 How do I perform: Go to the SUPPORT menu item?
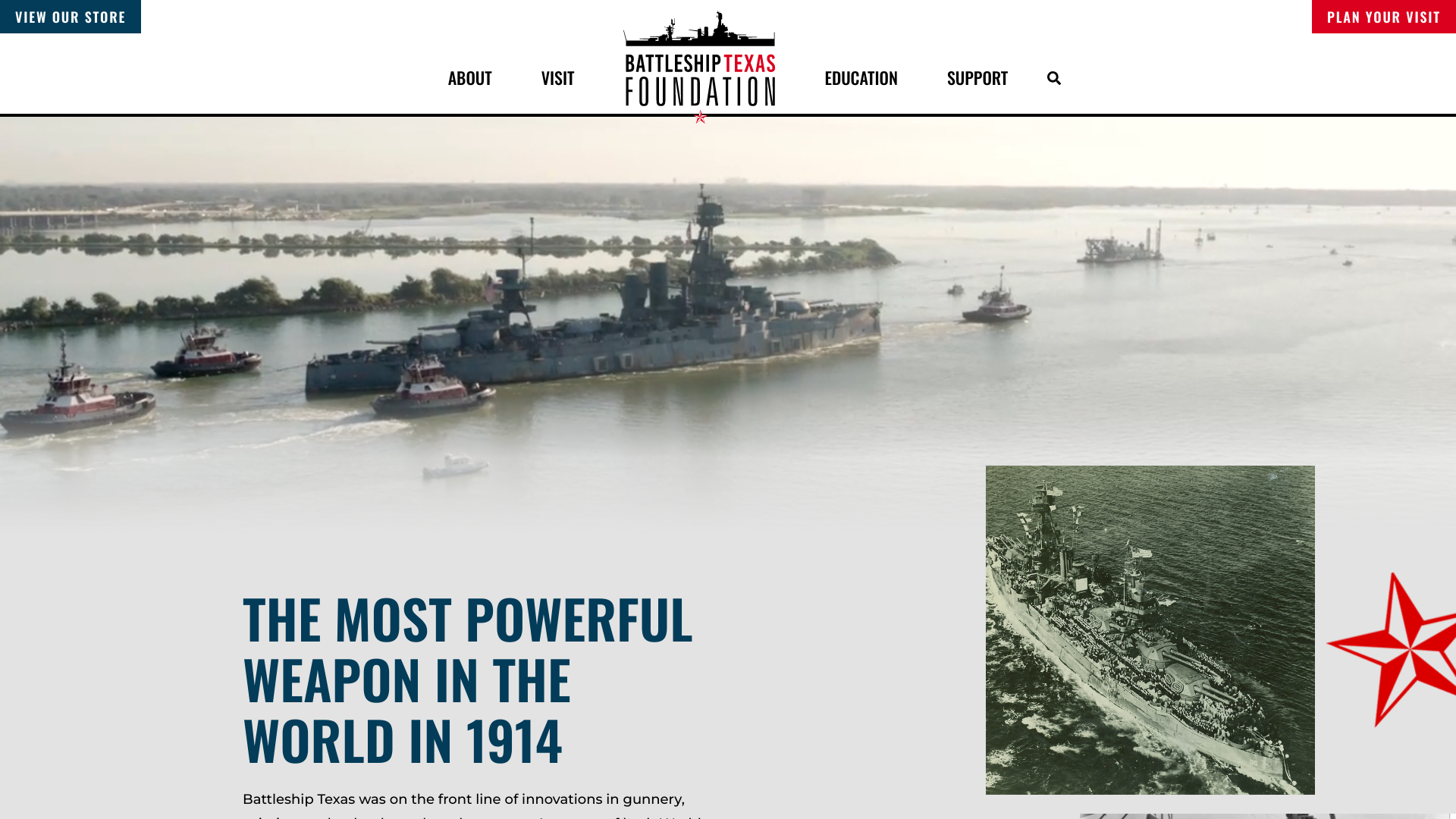[977, 78]
